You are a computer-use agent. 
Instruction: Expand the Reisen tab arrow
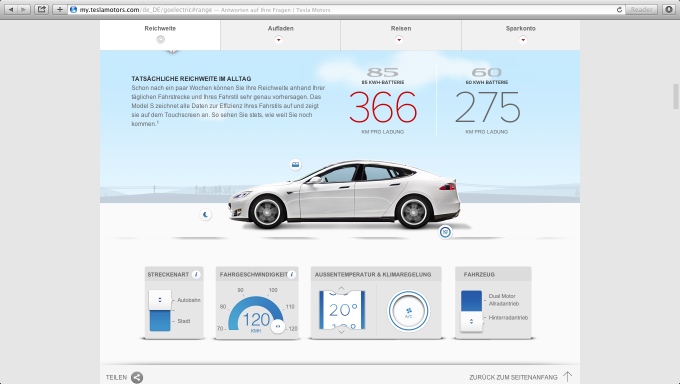399,40
